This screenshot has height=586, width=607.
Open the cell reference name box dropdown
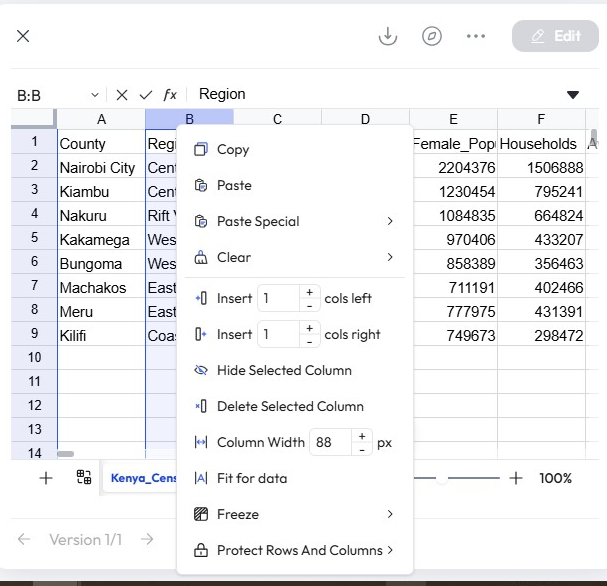(95, 95)
